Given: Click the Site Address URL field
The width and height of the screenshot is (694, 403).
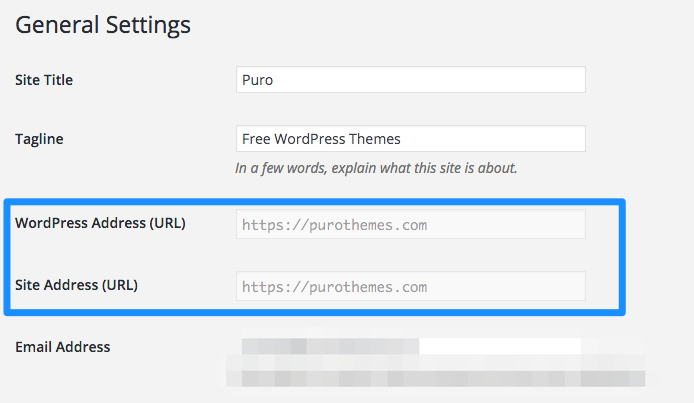Looking at the screenshot, I should click(x=410, y=287).
